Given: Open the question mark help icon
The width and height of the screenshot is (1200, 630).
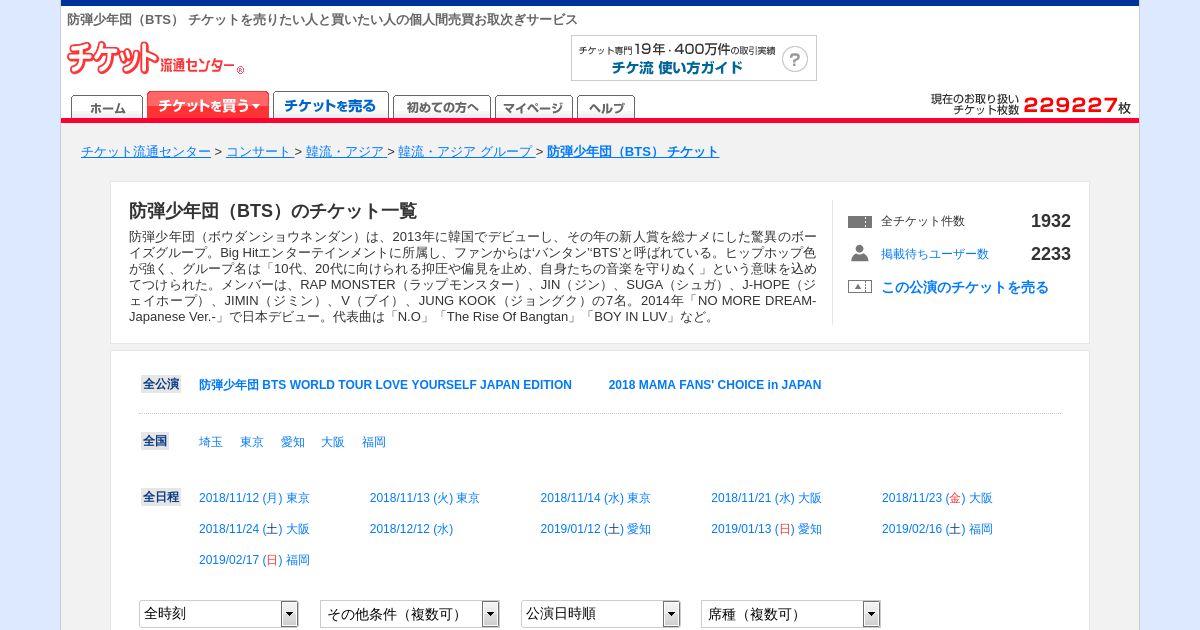Looking at the screenshot, I should 795,59.
